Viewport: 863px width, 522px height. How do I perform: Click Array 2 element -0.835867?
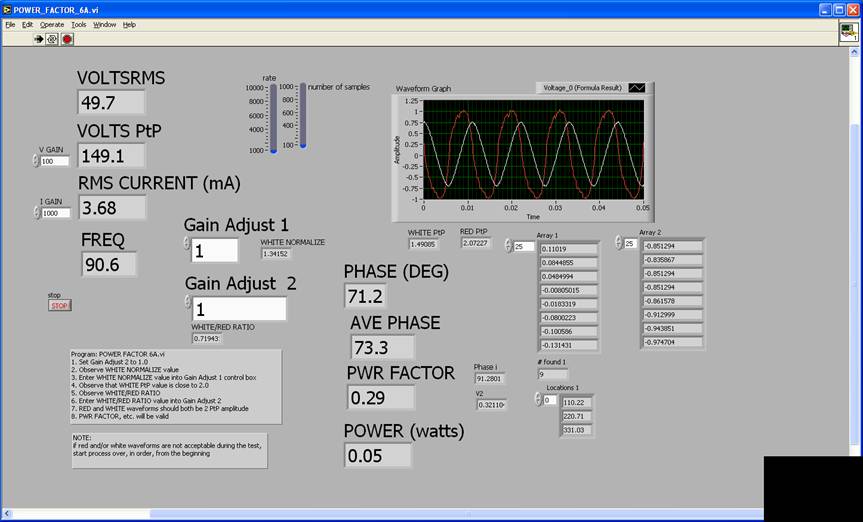(x=673, y=259)
